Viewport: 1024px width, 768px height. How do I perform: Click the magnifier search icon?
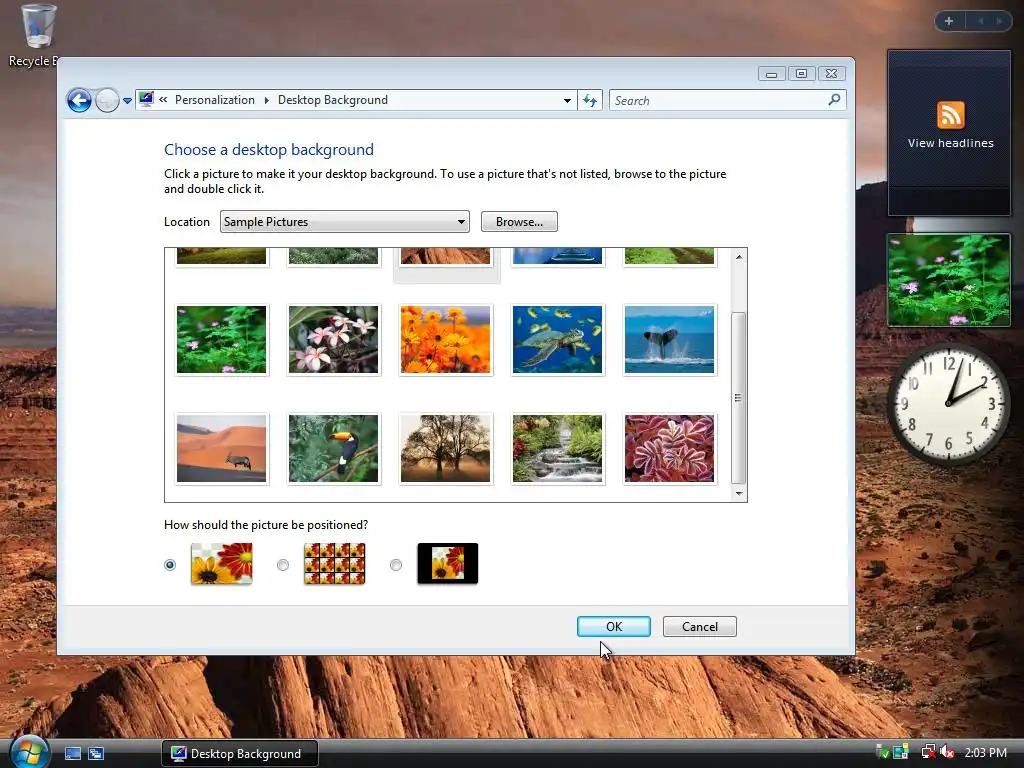[x=834, y=100]
